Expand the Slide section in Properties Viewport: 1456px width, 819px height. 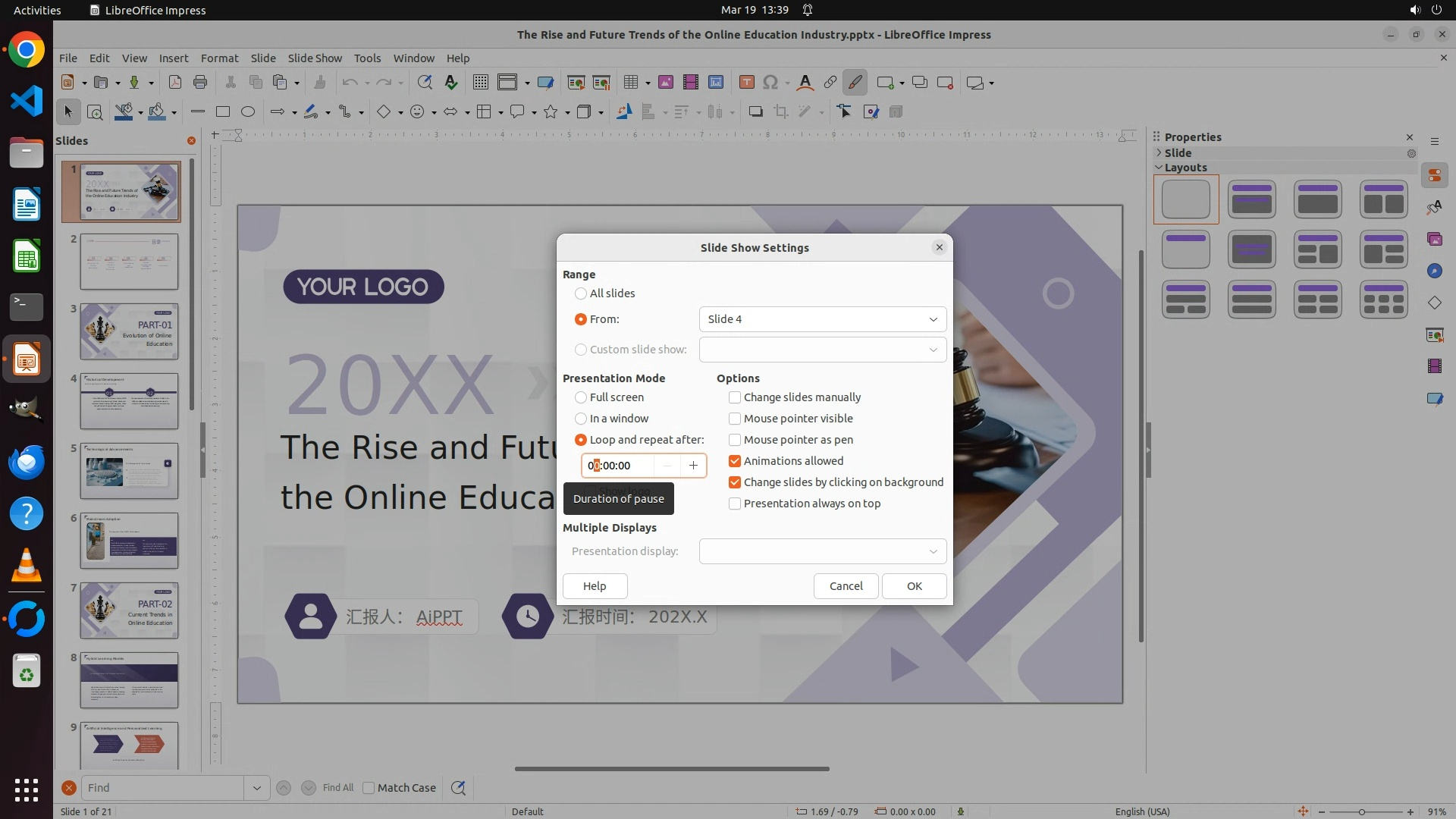point(1159,152)
